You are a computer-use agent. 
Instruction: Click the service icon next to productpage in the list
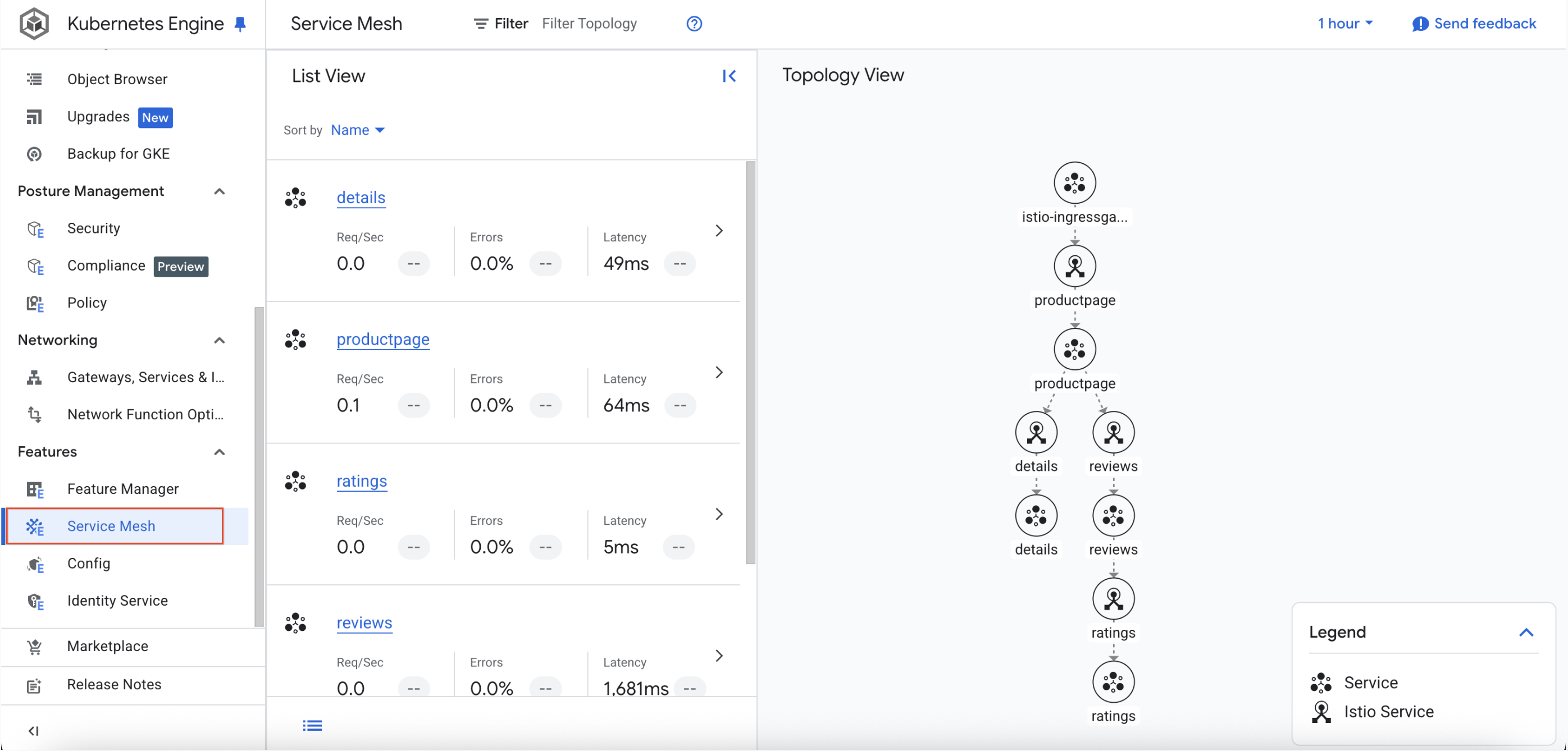click(296, 340)
